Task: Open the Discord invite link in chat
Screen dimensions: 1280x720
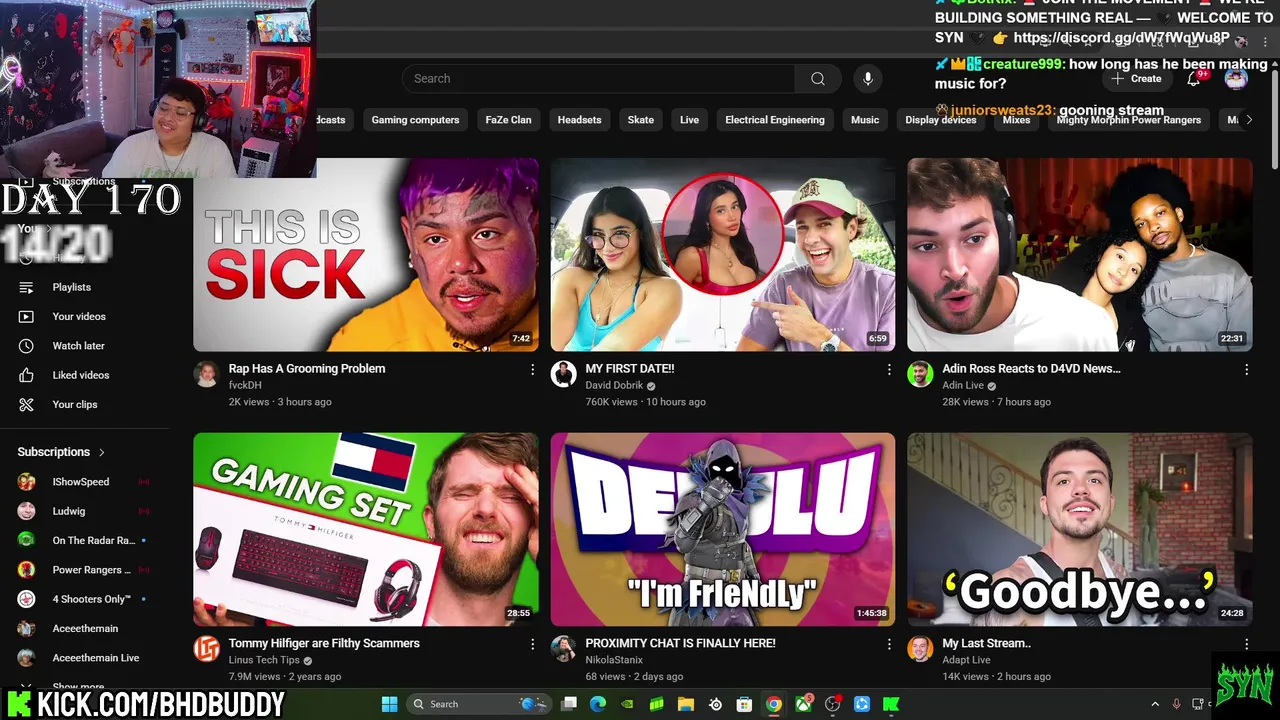Action: click(1121, 38)
